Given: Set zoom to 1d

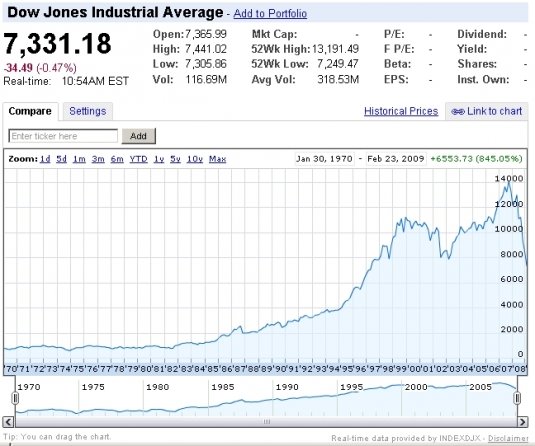Looking at the screenshot, I should (45, 159).
